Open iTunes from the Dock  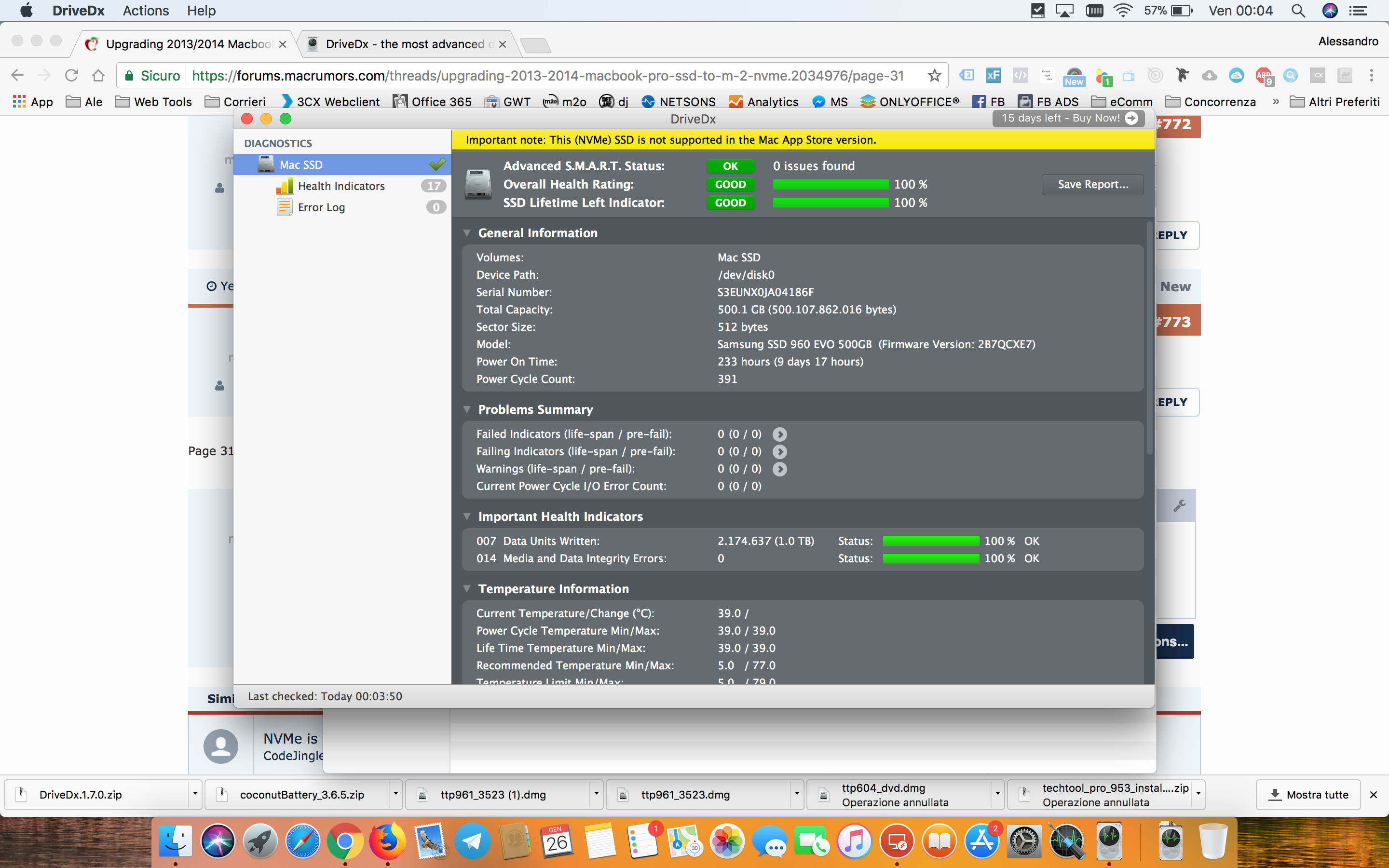855,841
